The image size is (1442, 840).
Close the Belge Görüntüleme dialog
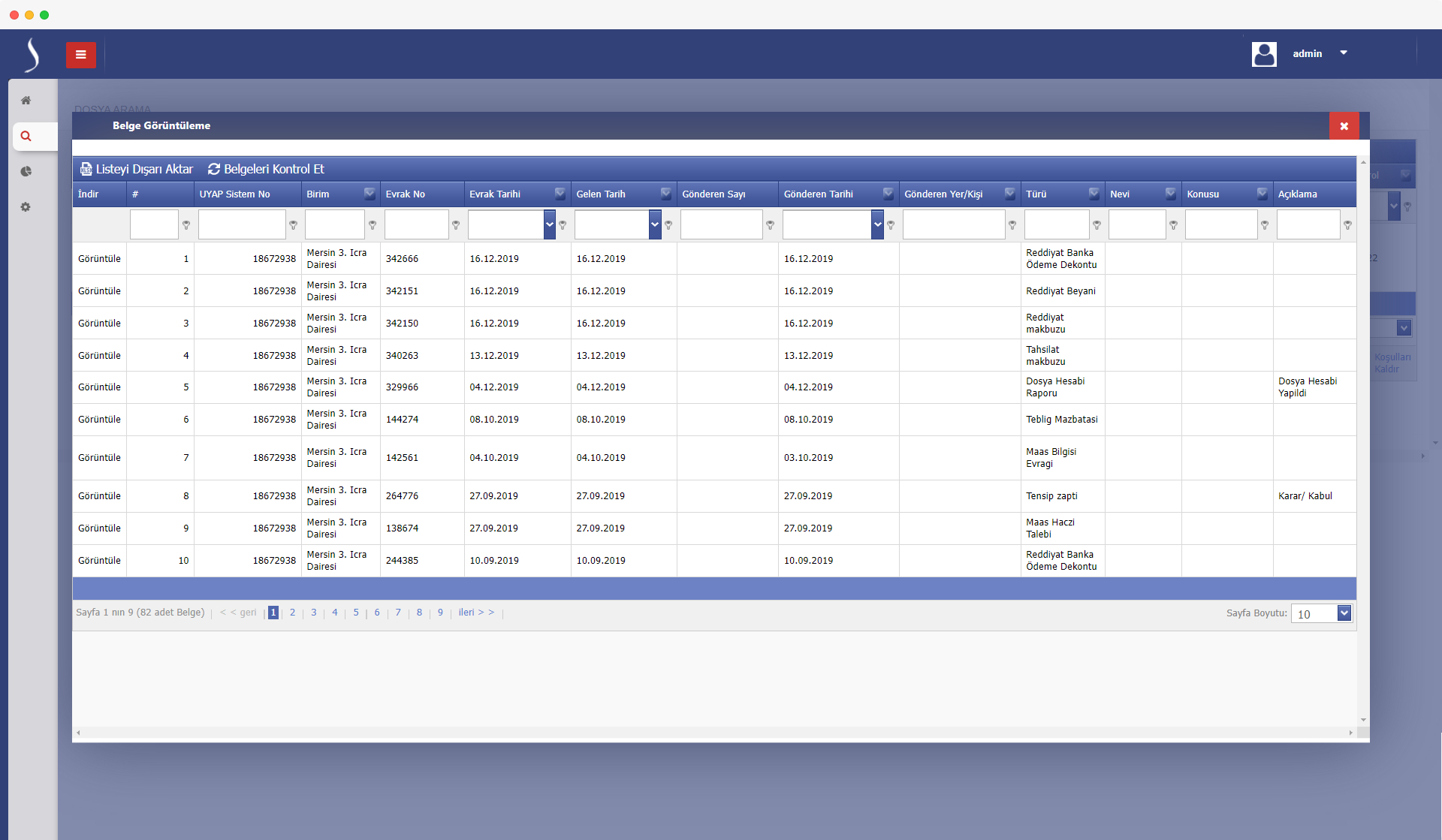tap(1344, 126)
